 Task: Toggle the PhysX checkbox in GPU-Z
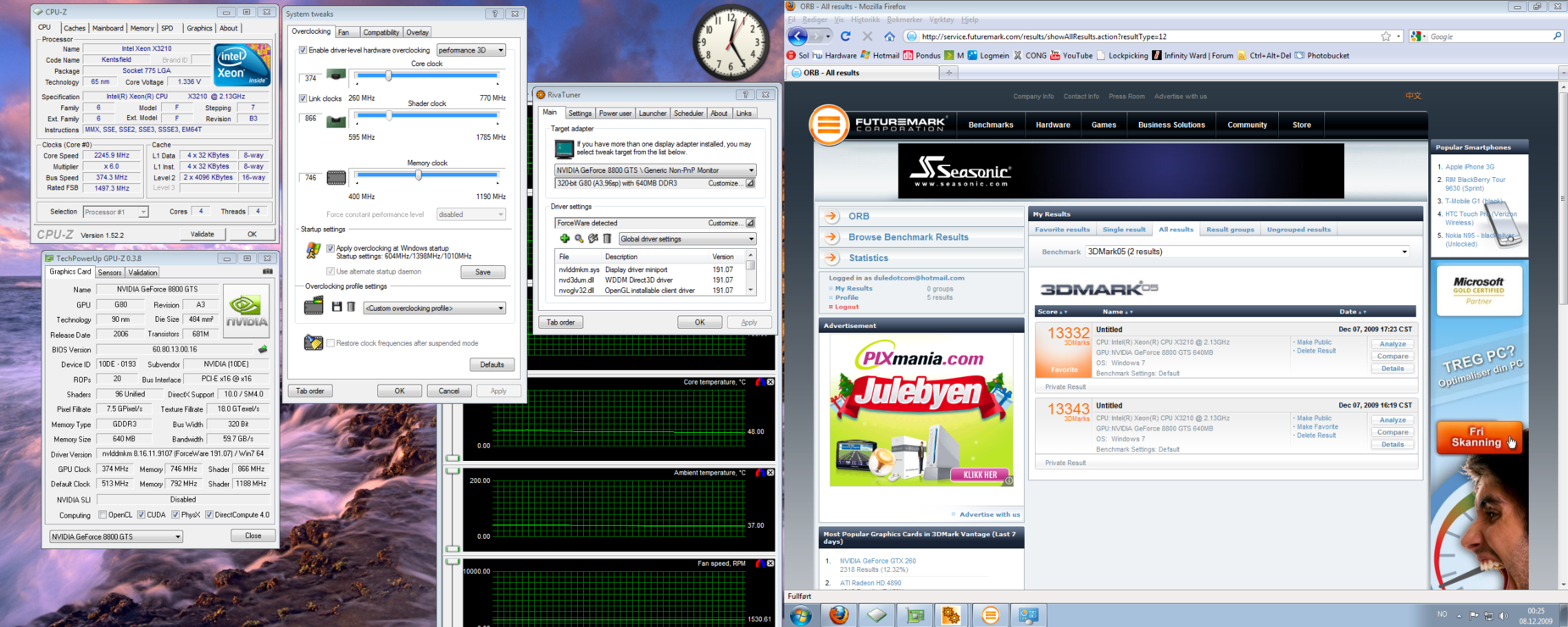[x=175, y=514]
